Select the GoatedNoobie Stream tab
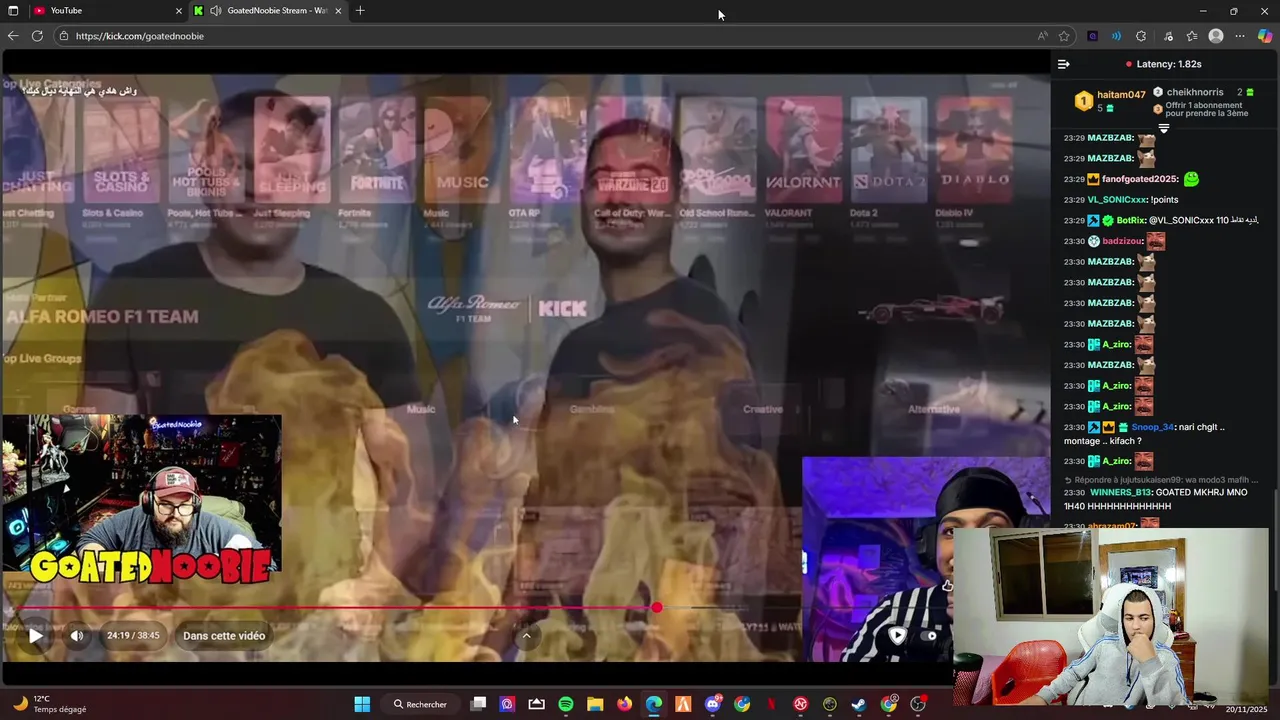The width and height of the screenshot is (1280, 720). point(269,10)
